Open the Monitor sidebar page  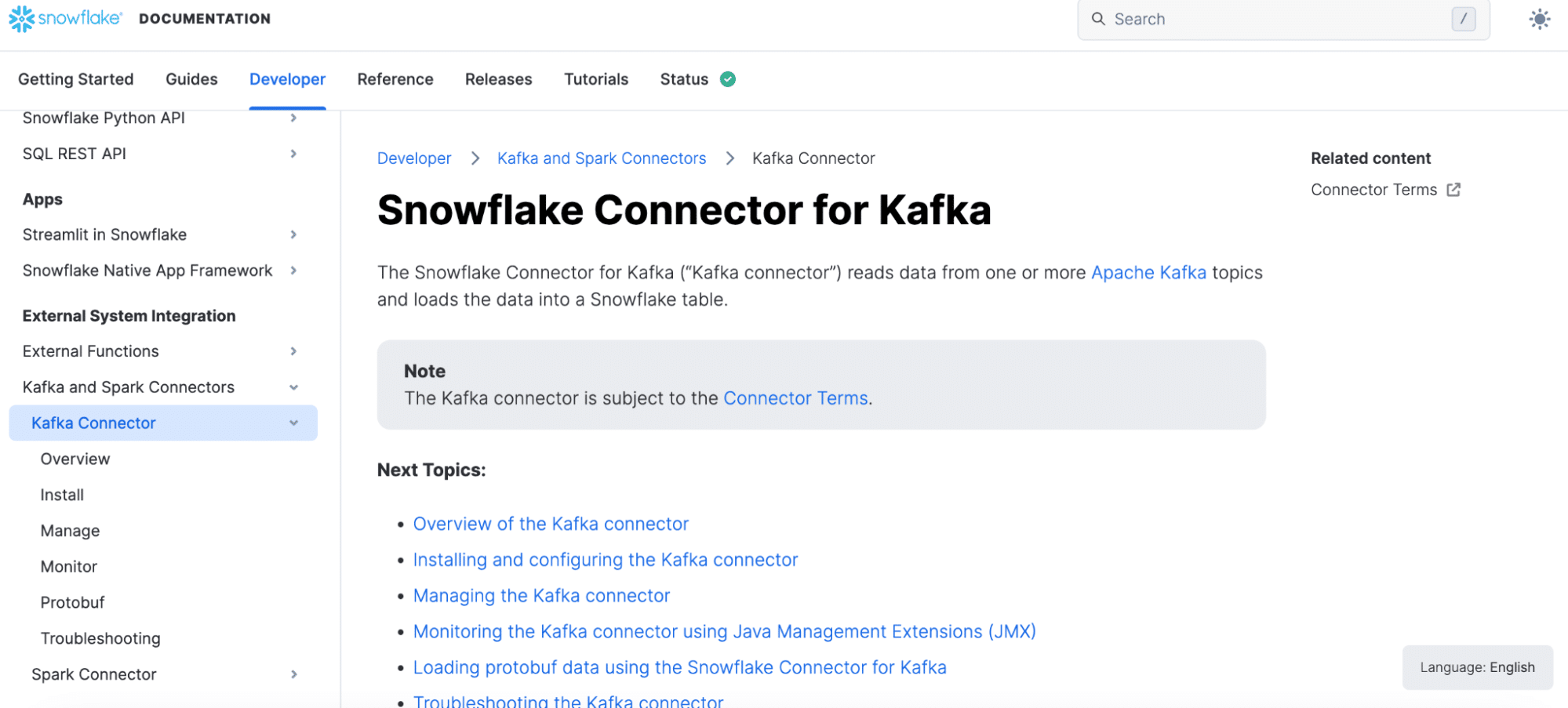[x=69, y=566]
